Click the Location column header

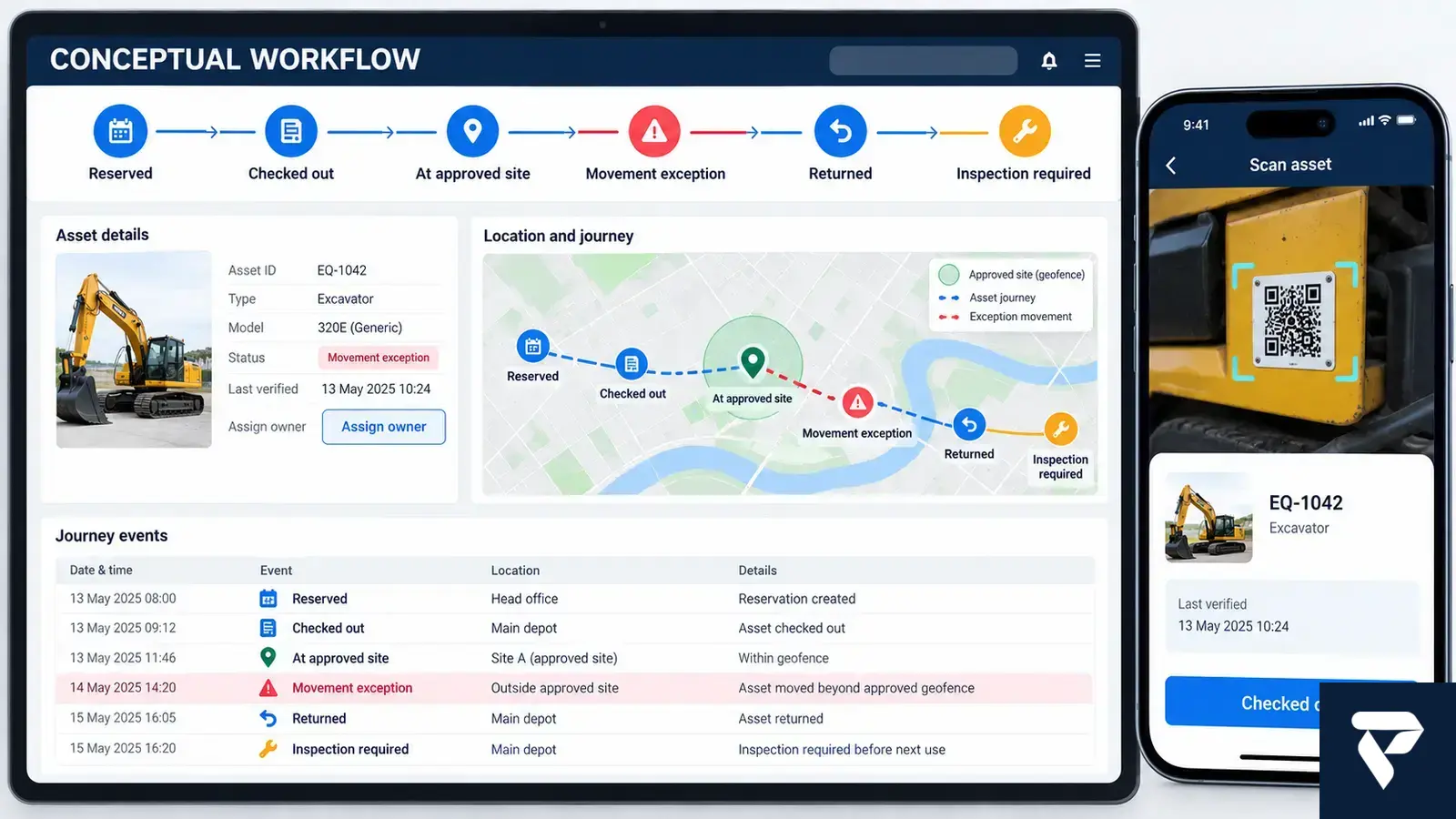click(x=515, y=571)
